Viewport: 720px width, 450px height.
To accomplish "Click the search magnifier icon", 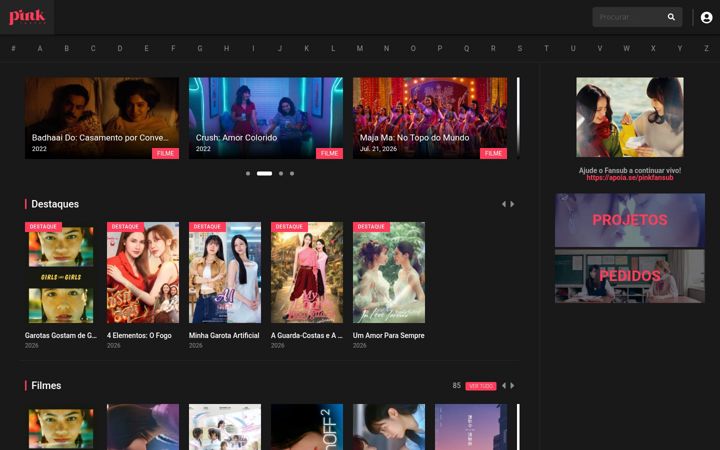I will tap(671, 17).
